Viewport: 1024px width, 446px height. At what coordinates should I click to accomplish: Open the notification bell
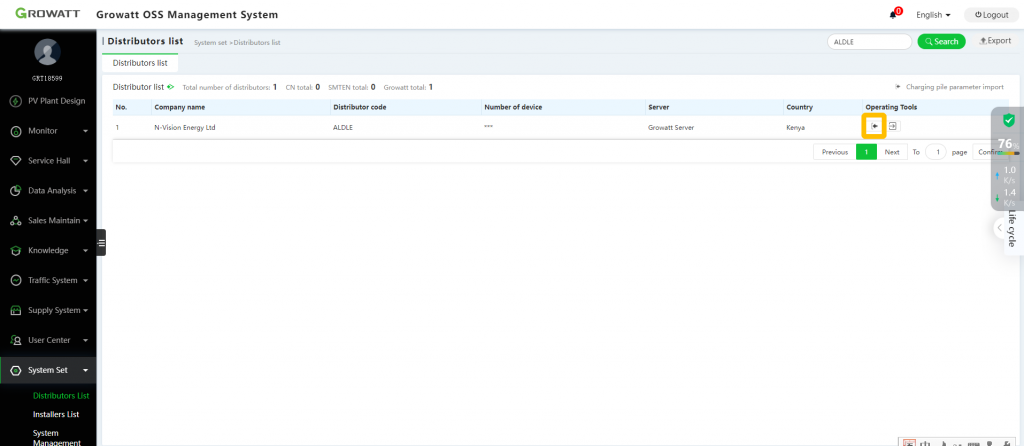[x=893, y=15]
